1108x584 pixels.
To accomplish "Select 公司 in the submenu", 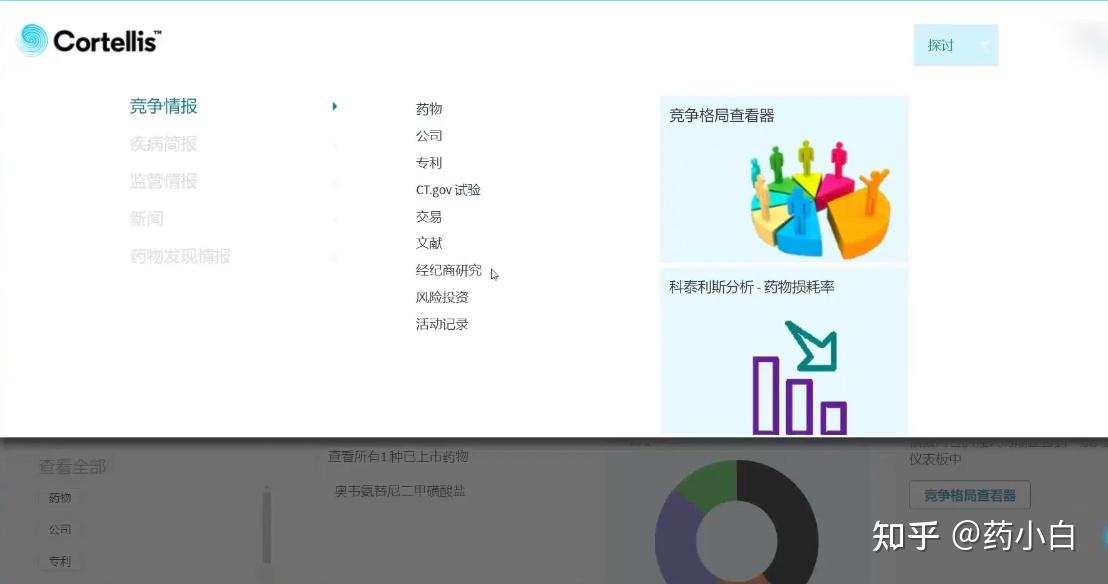I will (x=428, y=136).
